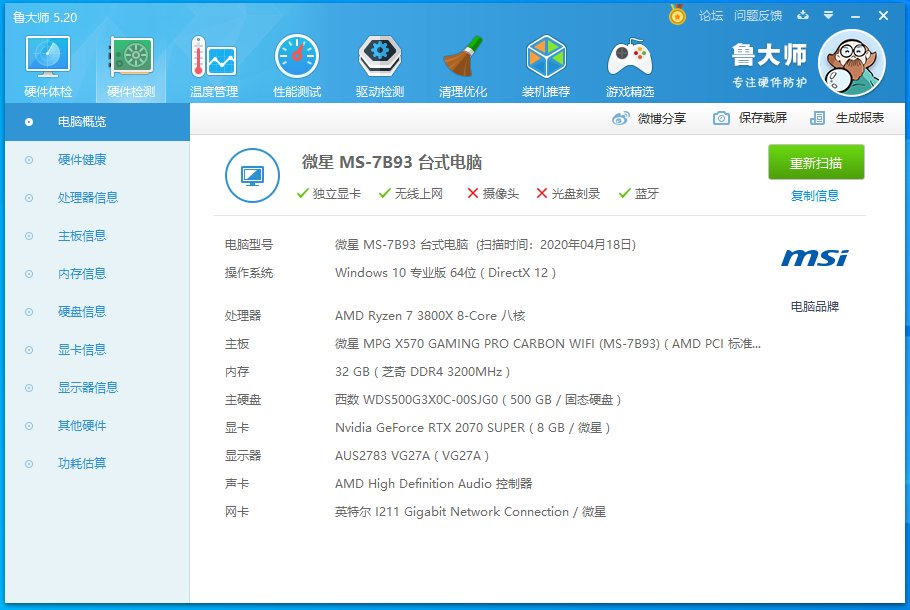The image size is (910, 610).
Task: Start 清理优化 cleanup optimization
Action: pos(462,65)
